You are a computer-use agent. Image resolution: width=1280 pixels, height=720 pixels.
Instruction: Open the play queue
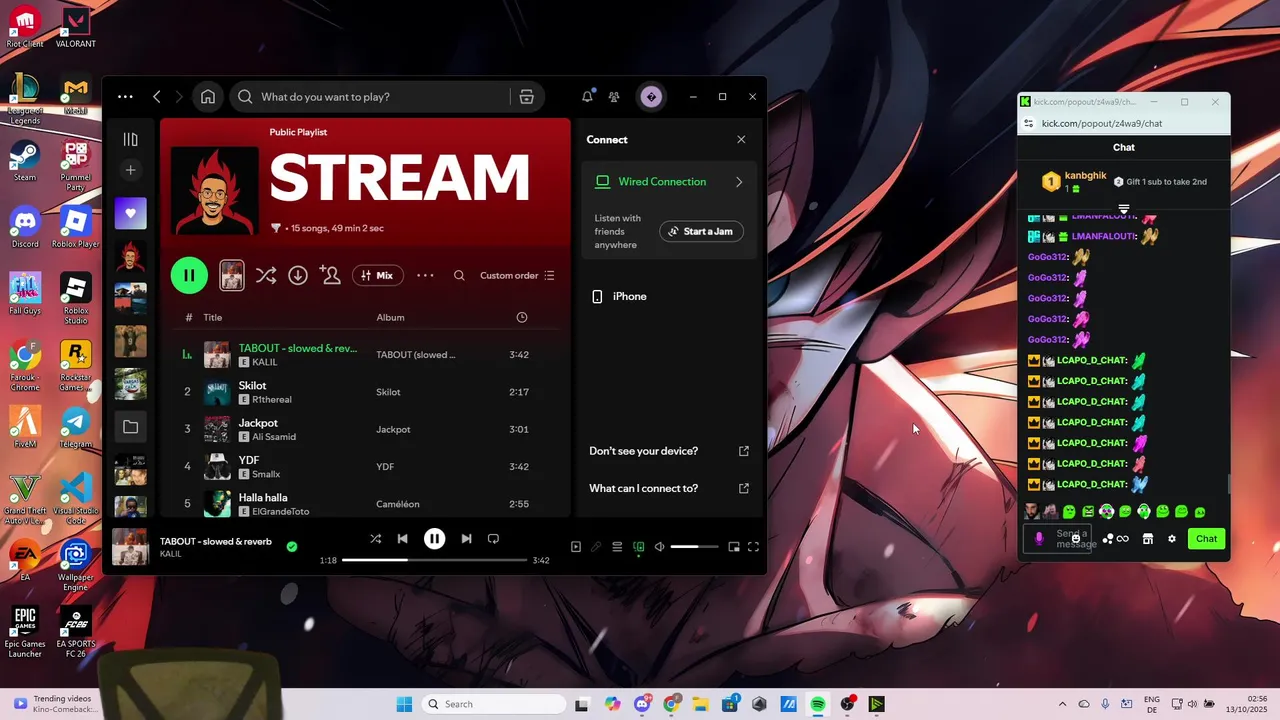pyautogui.click(x=617, y=547)
